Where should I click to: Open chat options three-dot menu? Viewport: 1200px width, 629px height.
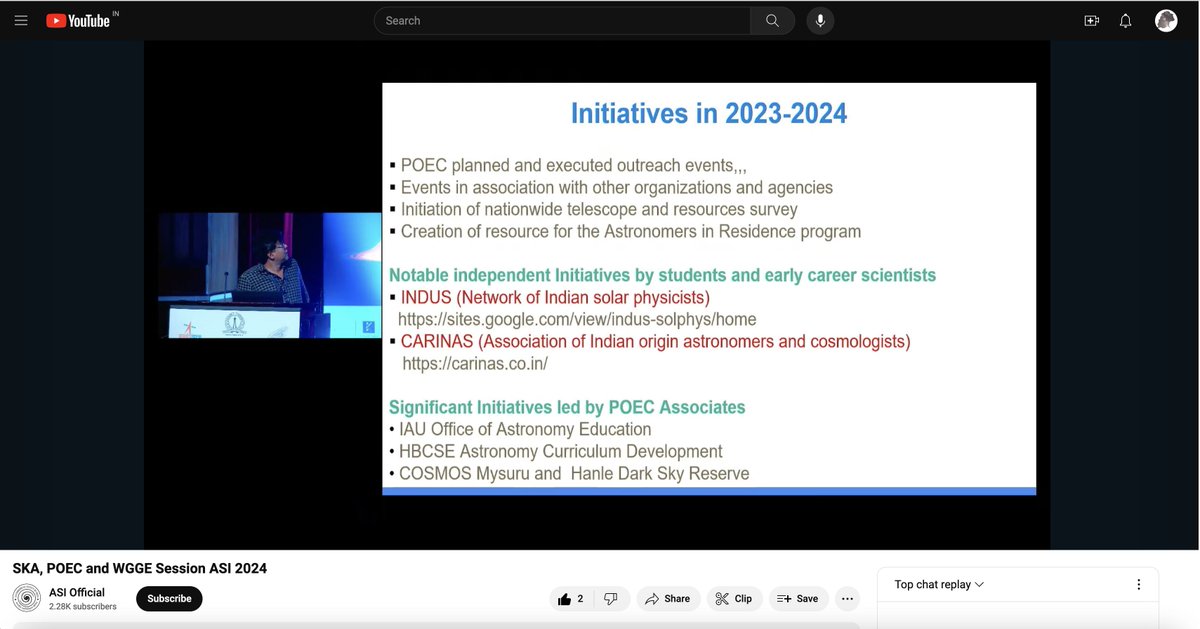click(1138, 585)
